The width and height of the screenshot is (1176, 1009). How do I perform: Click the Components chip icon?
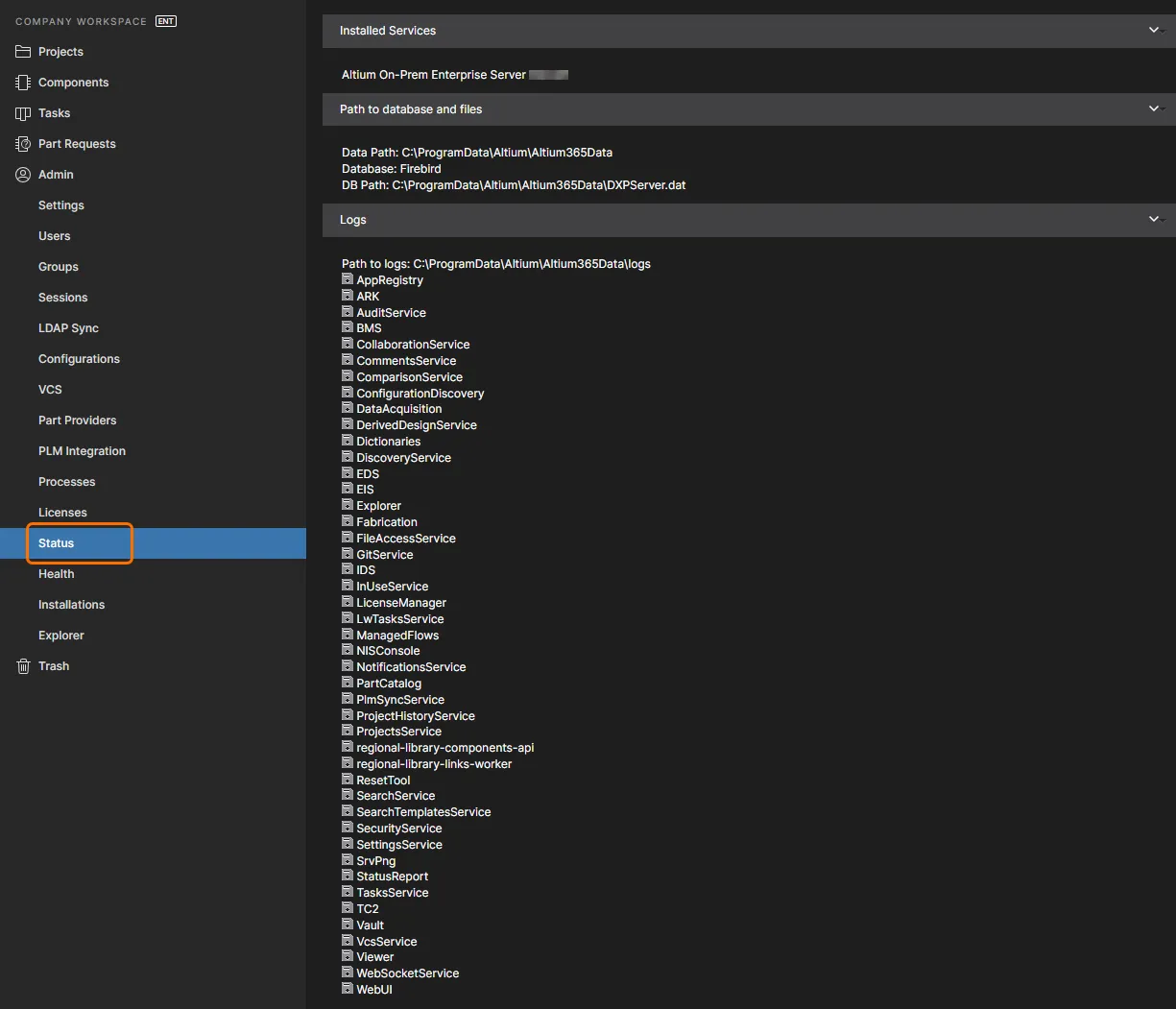coord(23,83)
